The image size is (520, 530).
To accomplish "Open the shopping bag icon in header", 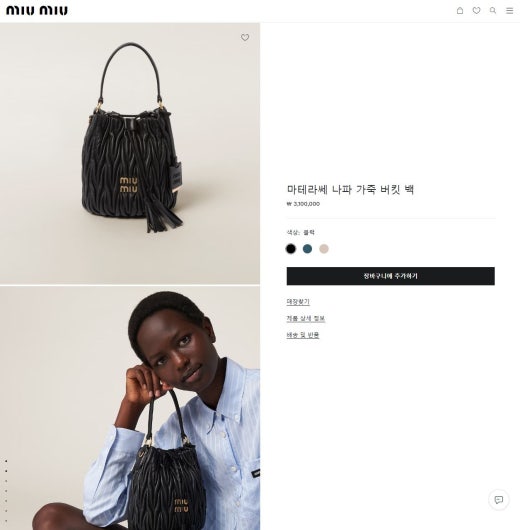I will point(460,10).
